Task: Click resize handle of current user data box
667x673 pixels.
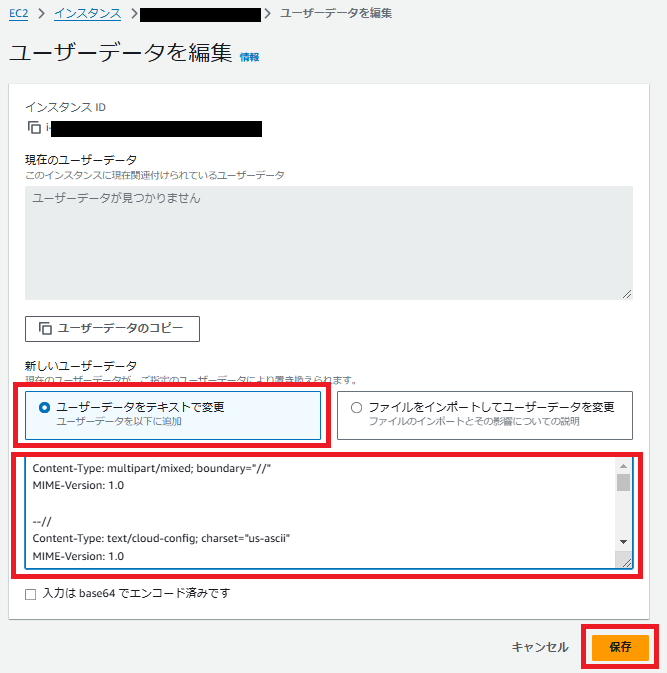Action: pos(627,294)
